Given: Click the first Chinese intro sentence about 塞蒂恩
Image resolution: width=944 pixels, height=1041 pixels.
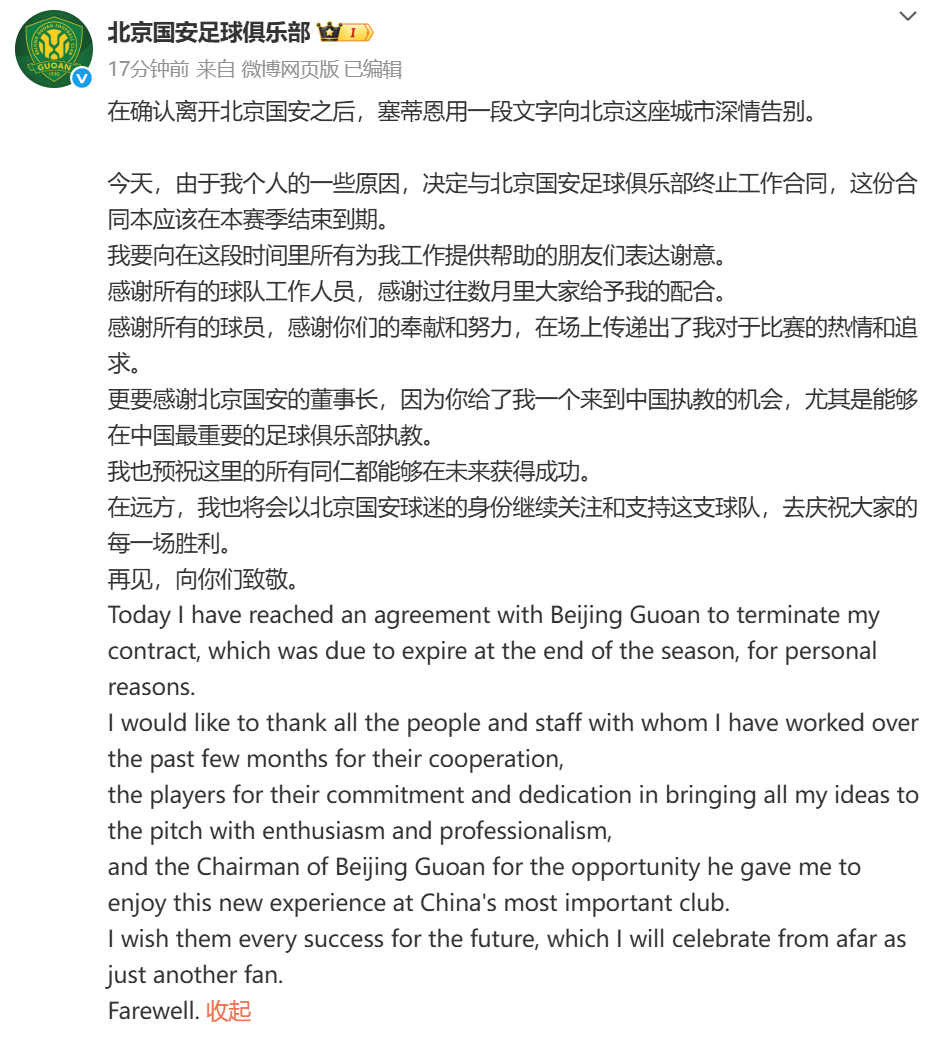Looking at the screenshot, I should point(461,111).
